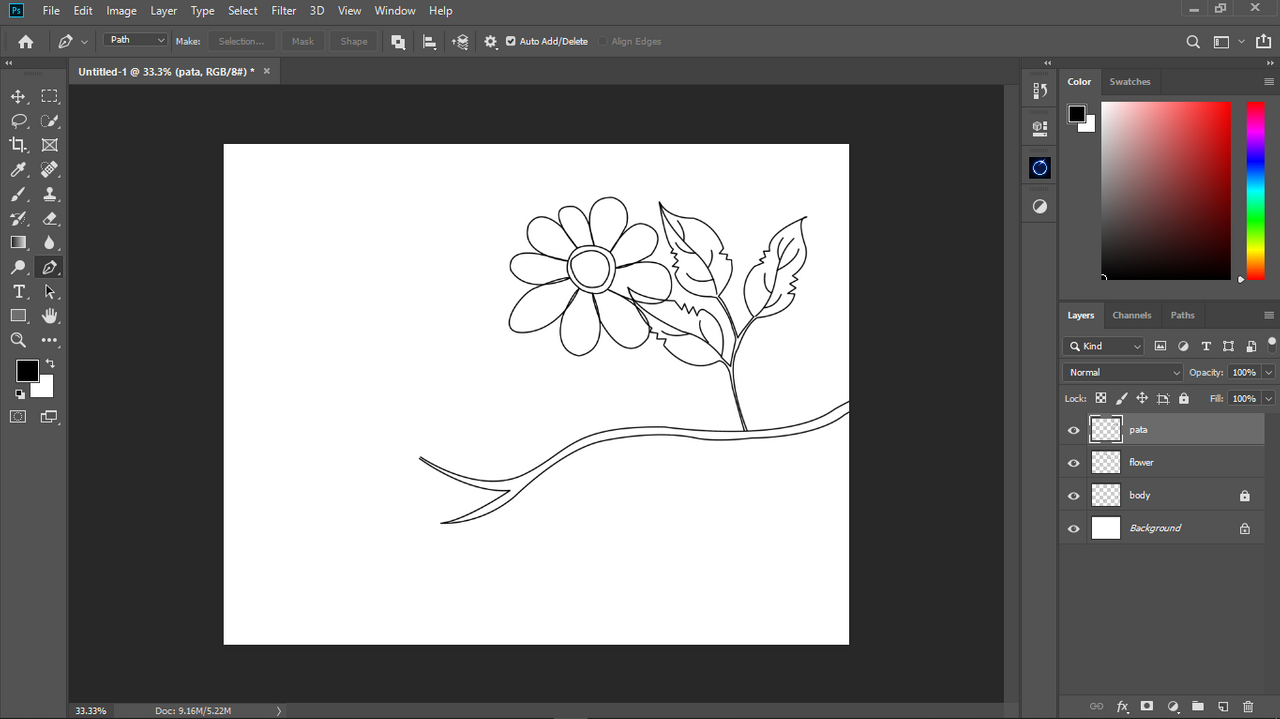
Task: Delete layer using trash icon
Action: pyautogui.click(x=1248, y=706)
